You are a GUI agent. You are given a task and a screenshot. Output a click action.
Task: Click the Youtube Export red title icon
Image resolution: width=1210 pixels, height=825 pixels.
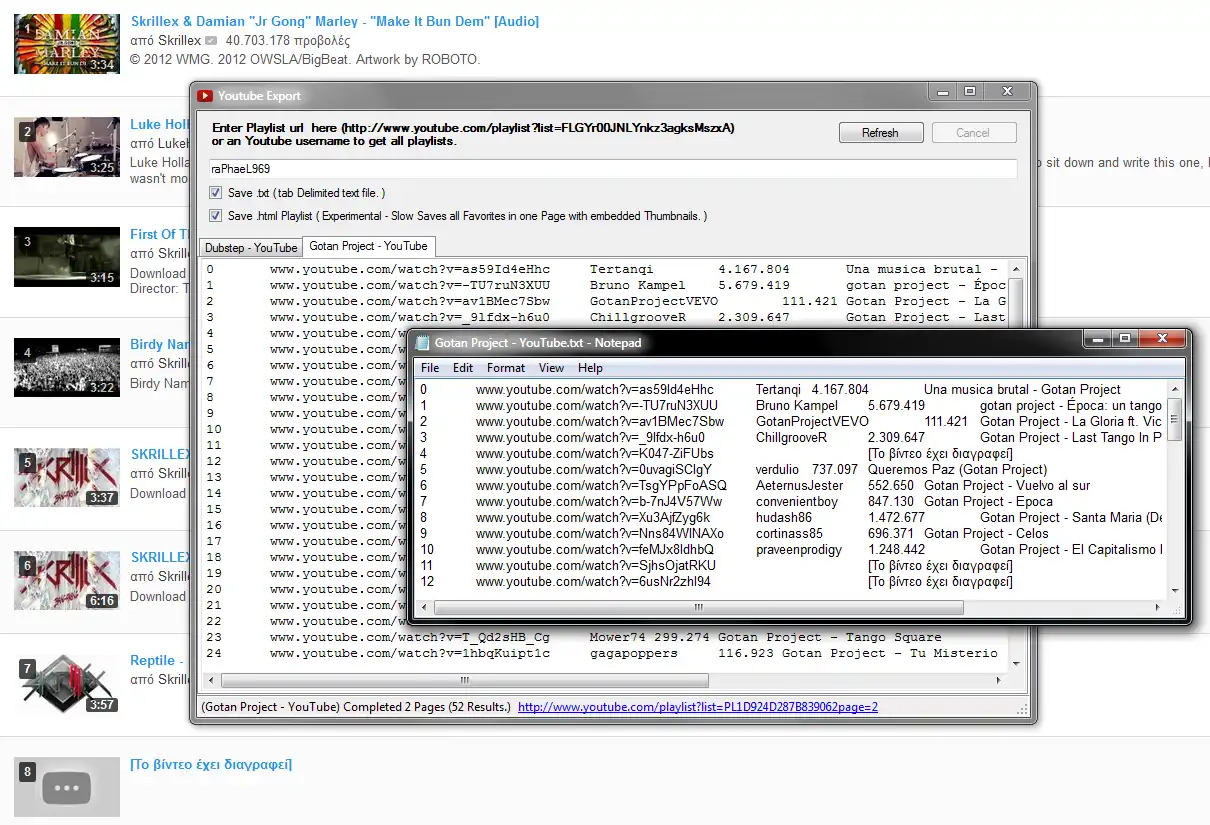coord(205,96)
